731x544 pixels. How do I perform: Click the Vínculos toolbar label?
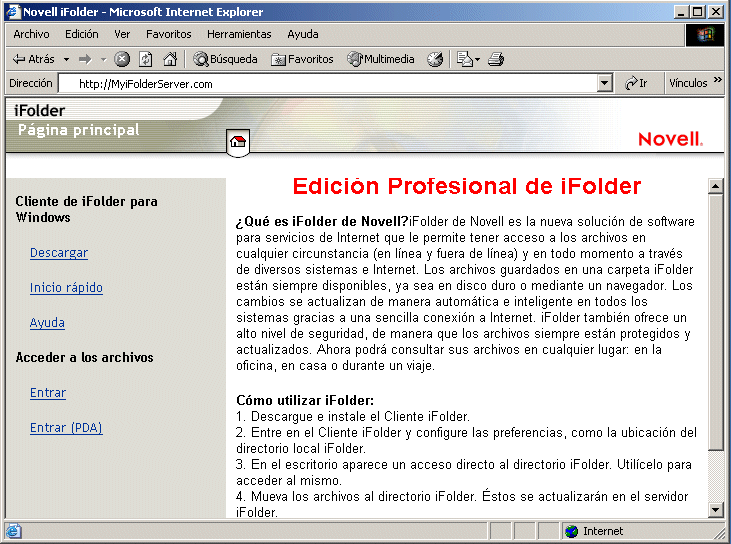tap(688, 83)
